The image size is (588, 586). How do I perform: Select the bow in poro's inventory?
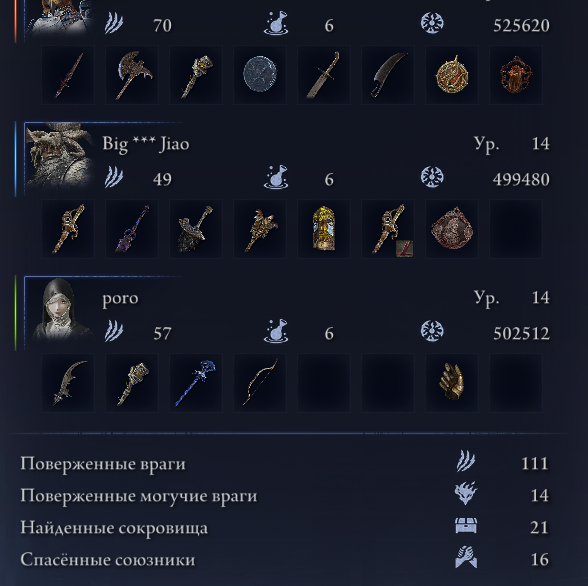[260, 383]
